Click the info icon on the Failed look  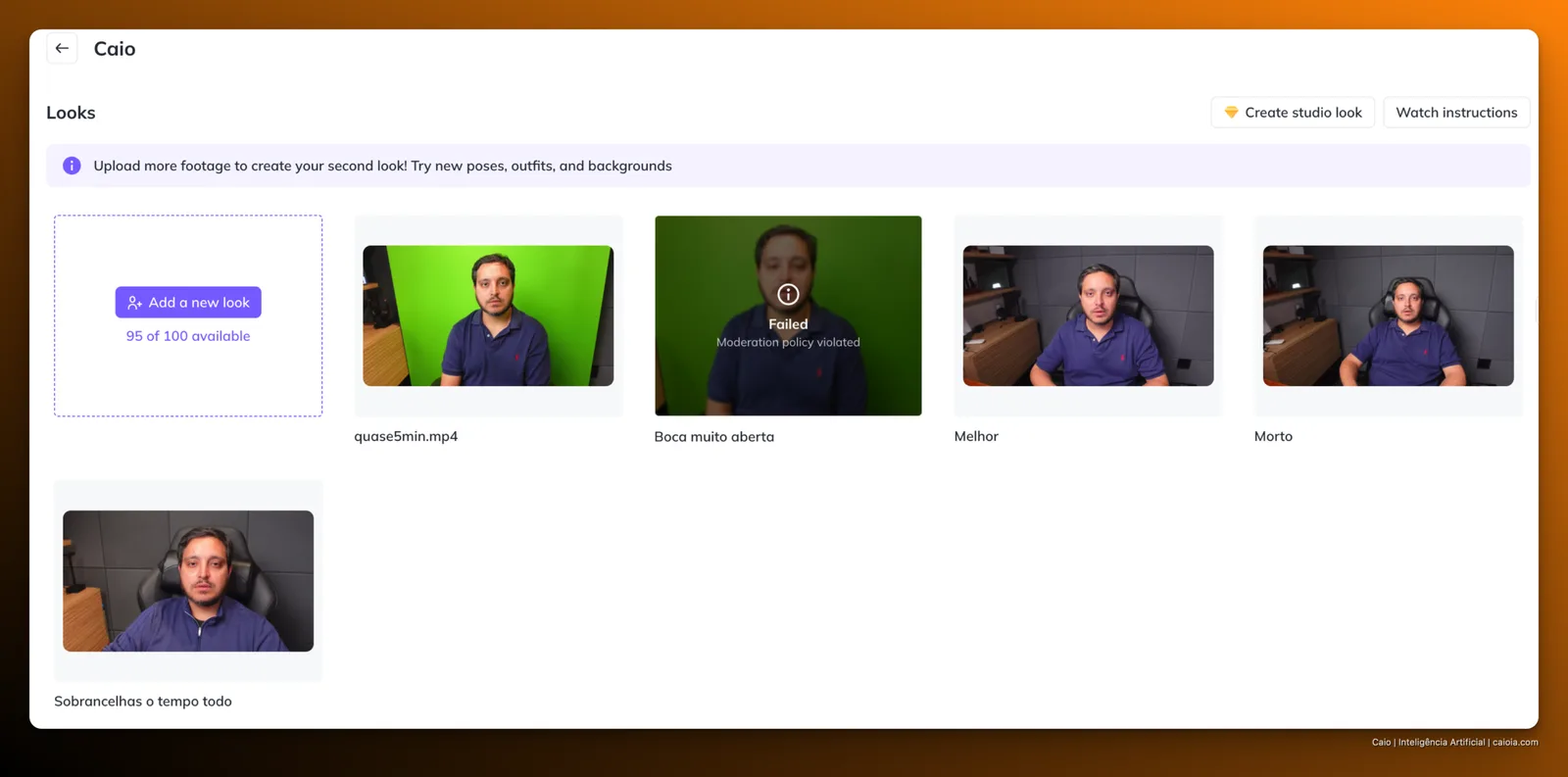[788, 294]
